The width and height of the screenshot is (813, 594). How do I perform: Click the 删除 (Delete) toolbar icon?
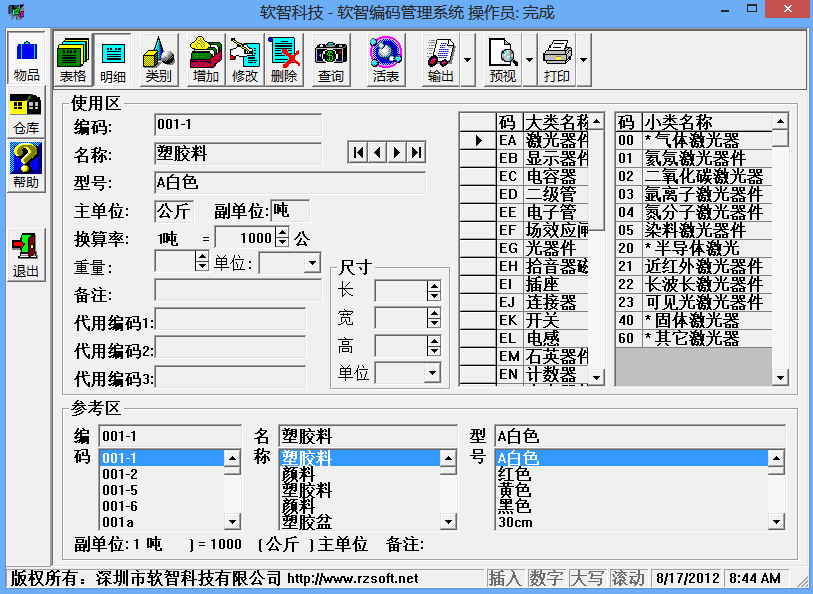(284, 60)
